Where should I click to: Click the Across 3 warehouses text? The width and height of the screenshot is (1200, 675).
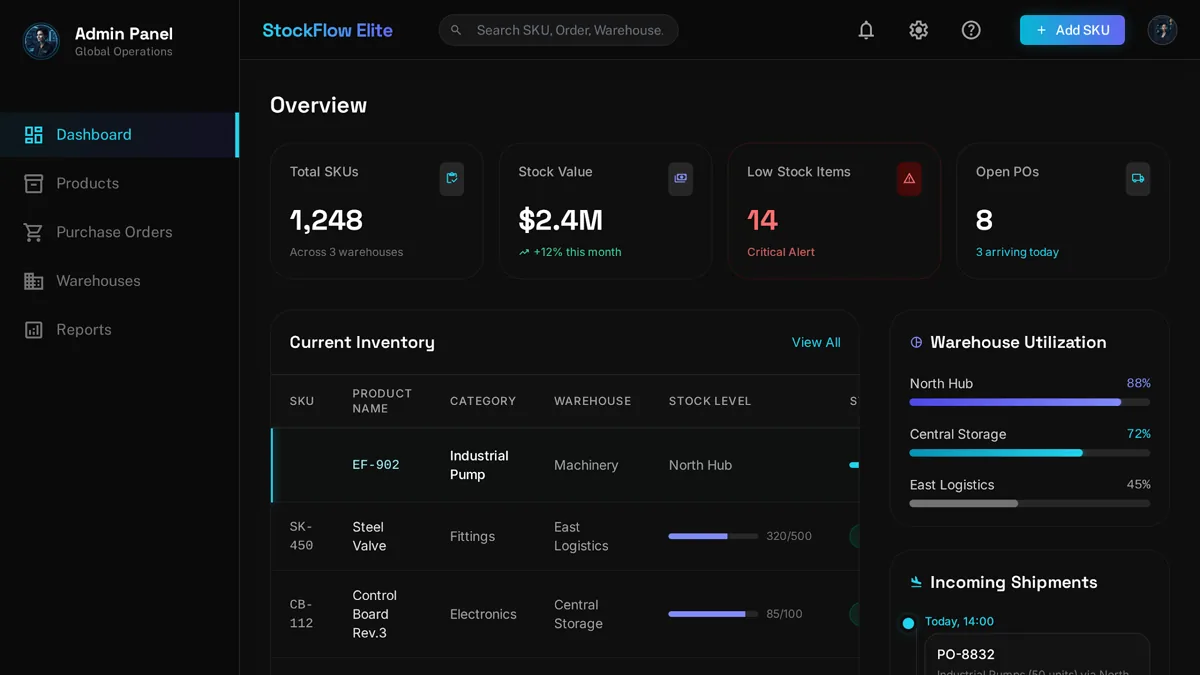coord(346,252)
